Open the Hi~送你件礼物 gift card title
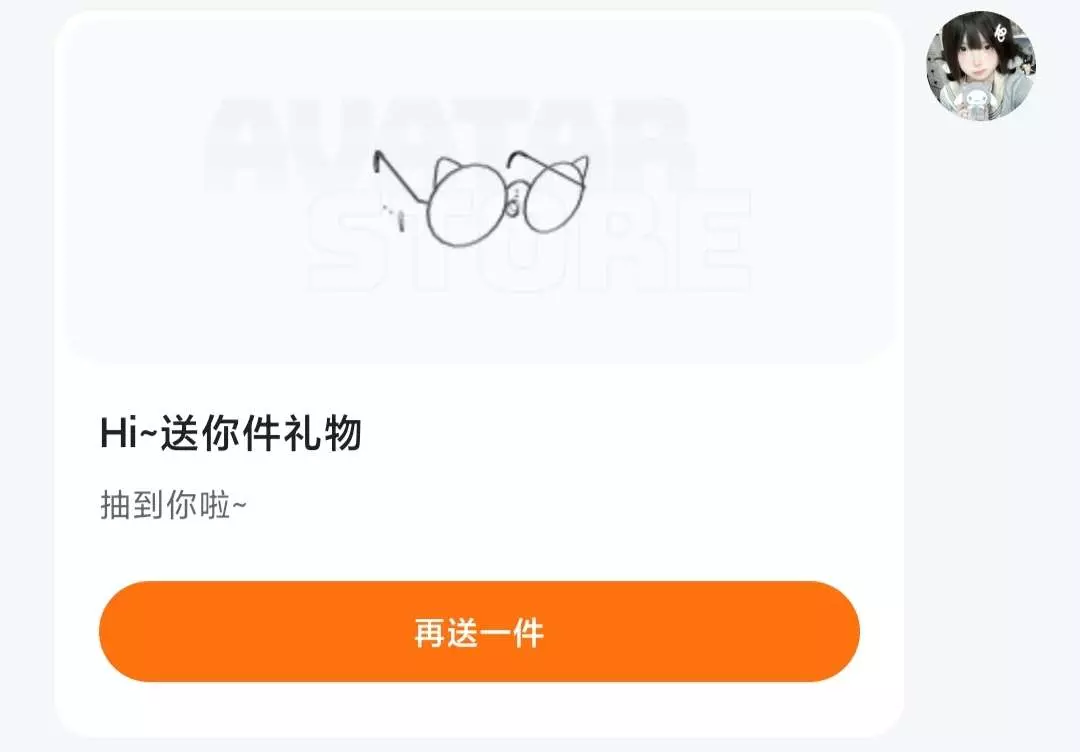The height and width of the screenshot is (752, 1080). [231, 433]
